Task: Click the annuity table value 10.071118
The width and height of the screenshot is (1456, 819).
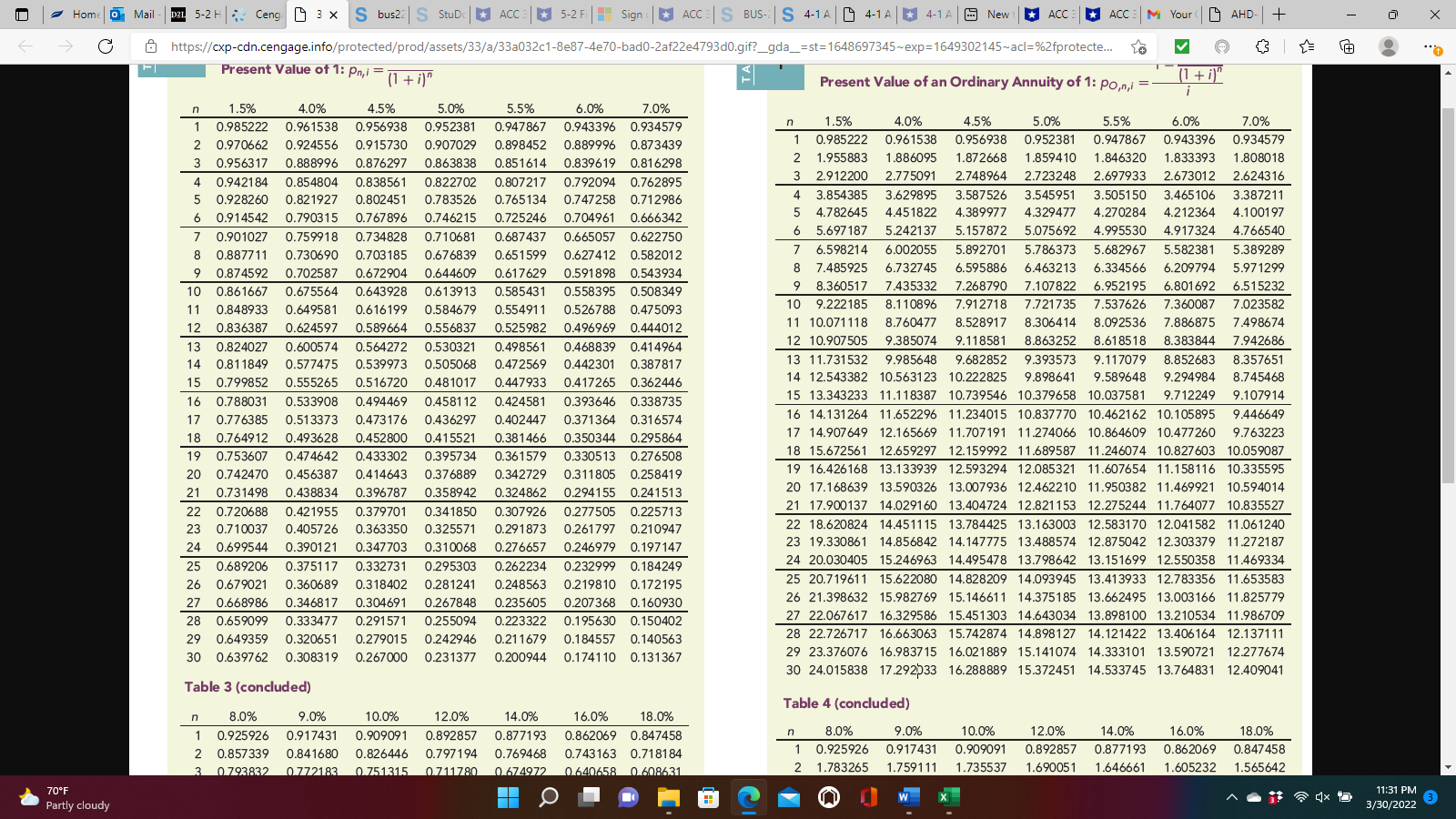Action: pos(838,322)
